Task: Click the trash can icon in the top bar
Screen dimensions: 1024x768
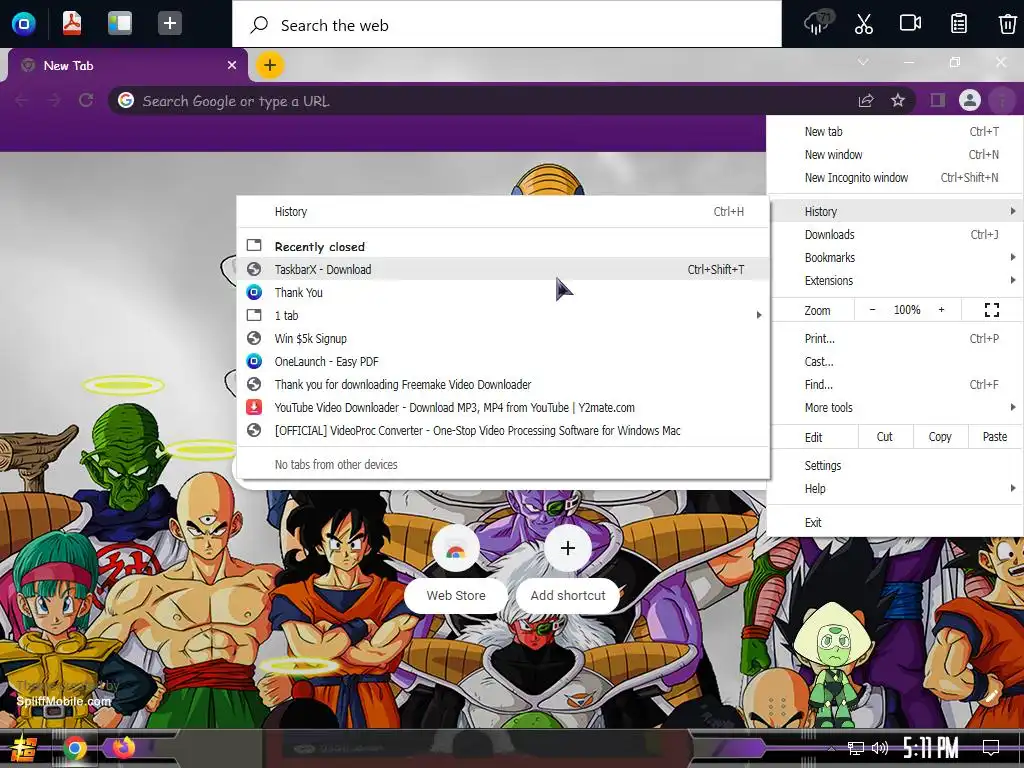Action: click(x=1007, y=24)
